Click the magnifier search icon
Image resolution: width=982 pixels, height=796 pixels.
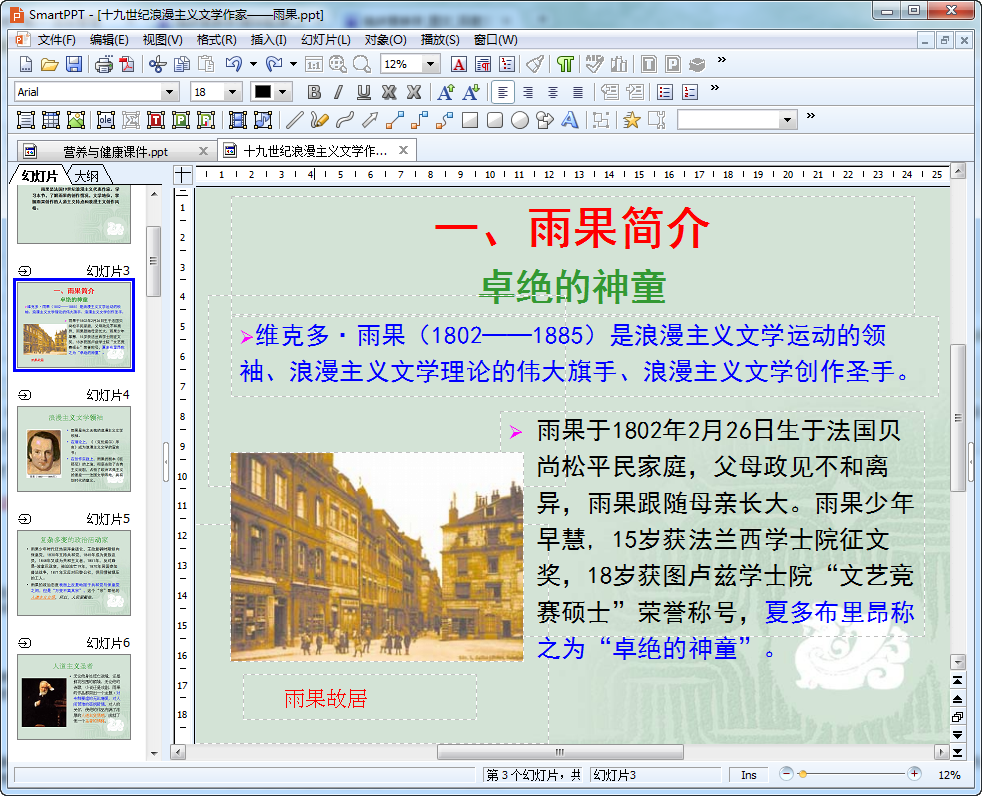(361, 64)
